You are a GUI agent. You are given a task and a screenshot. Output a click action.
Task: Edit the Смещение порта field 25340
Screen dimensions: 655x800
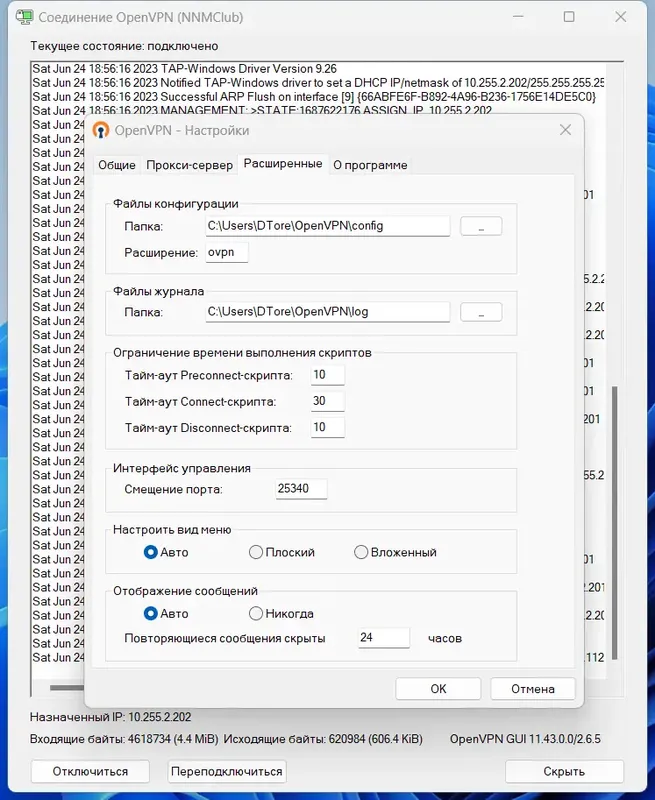point(301,489)
